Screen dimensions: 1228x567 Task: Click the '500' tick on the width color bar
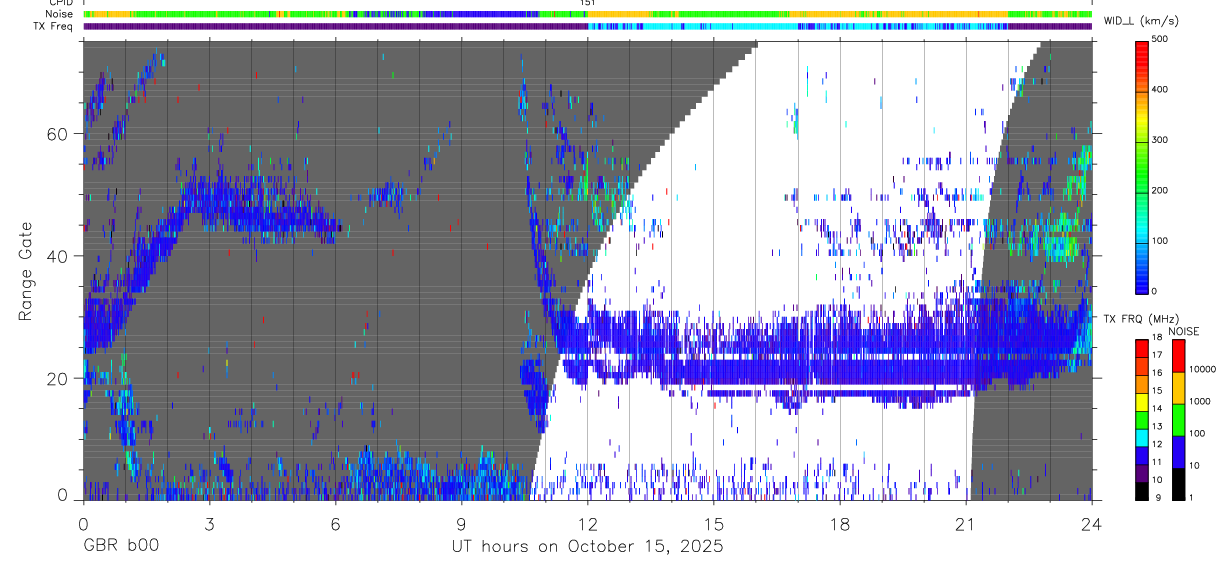(x=1160, y=40)
